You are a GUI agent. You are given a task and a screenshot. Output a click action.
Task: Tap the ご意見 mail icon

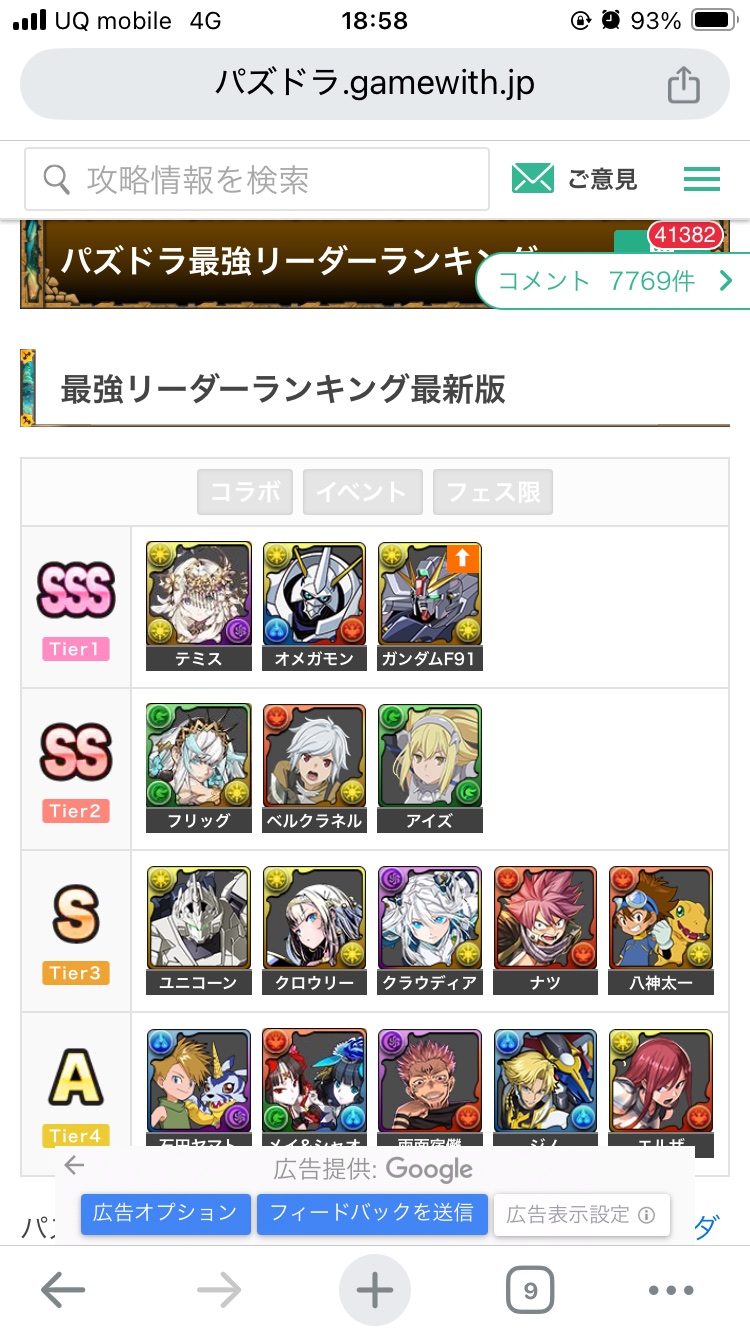pyautogui.click(x=532, y=179)
